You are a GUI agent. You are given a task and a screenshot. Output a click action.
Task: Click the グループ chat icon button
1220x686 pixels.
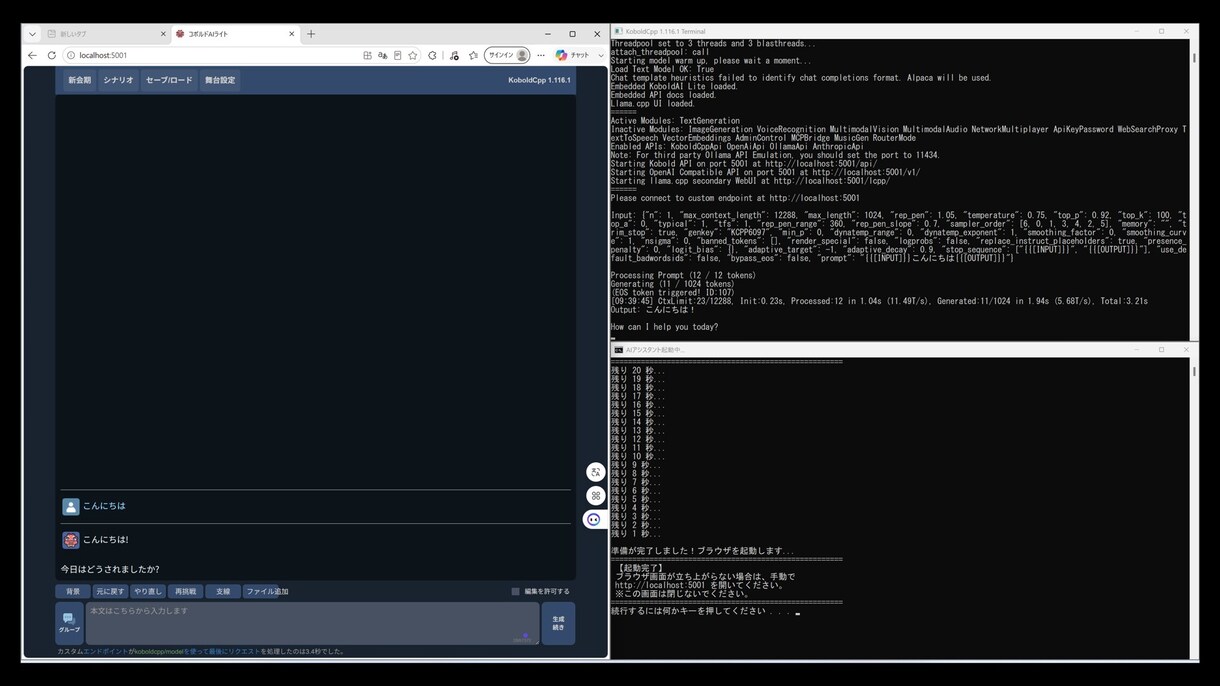(x=70, y=623)
